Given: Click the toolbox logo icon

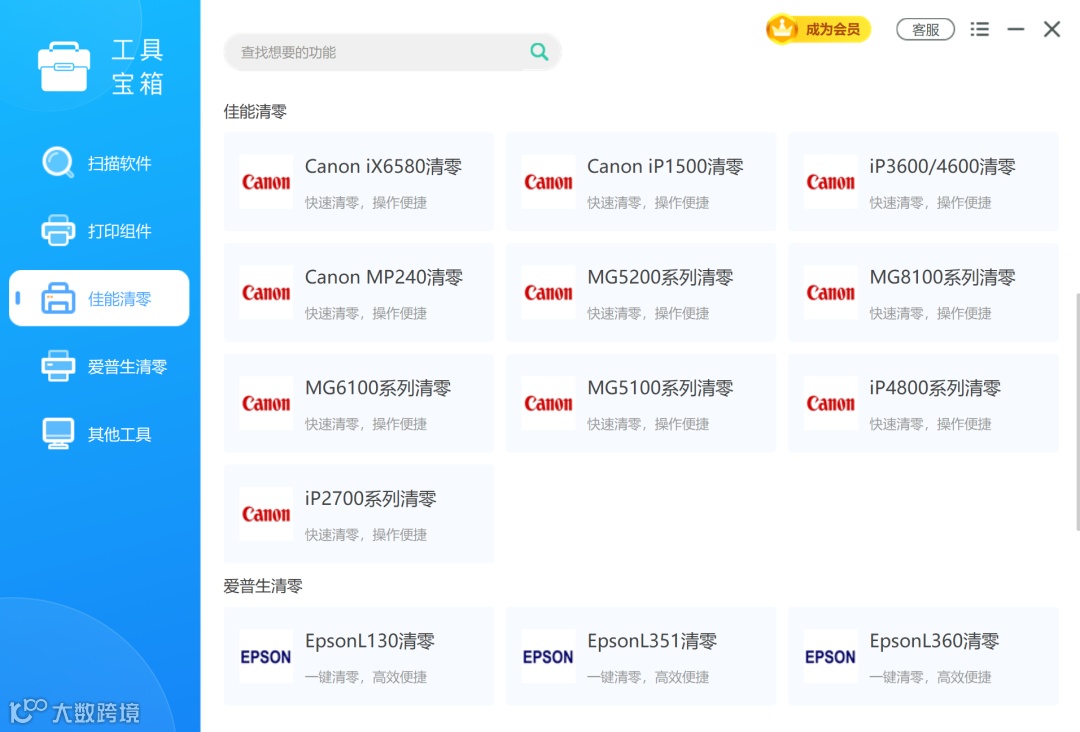Looking at the screenshot, I should click(64, 66).
